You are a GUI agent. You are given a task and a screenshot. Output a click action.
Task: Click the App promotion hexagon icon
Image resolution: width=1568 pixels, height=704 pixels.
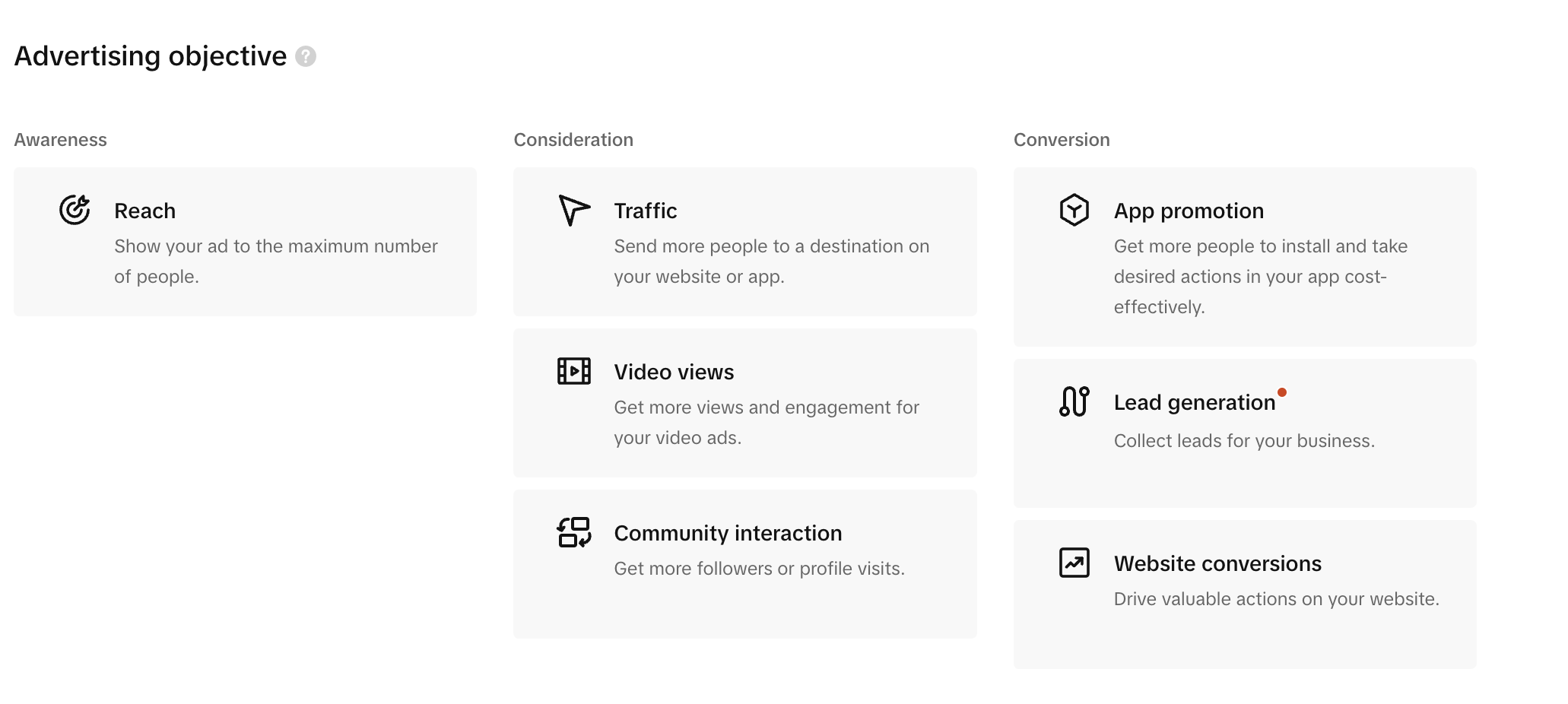click(1074, 210)
